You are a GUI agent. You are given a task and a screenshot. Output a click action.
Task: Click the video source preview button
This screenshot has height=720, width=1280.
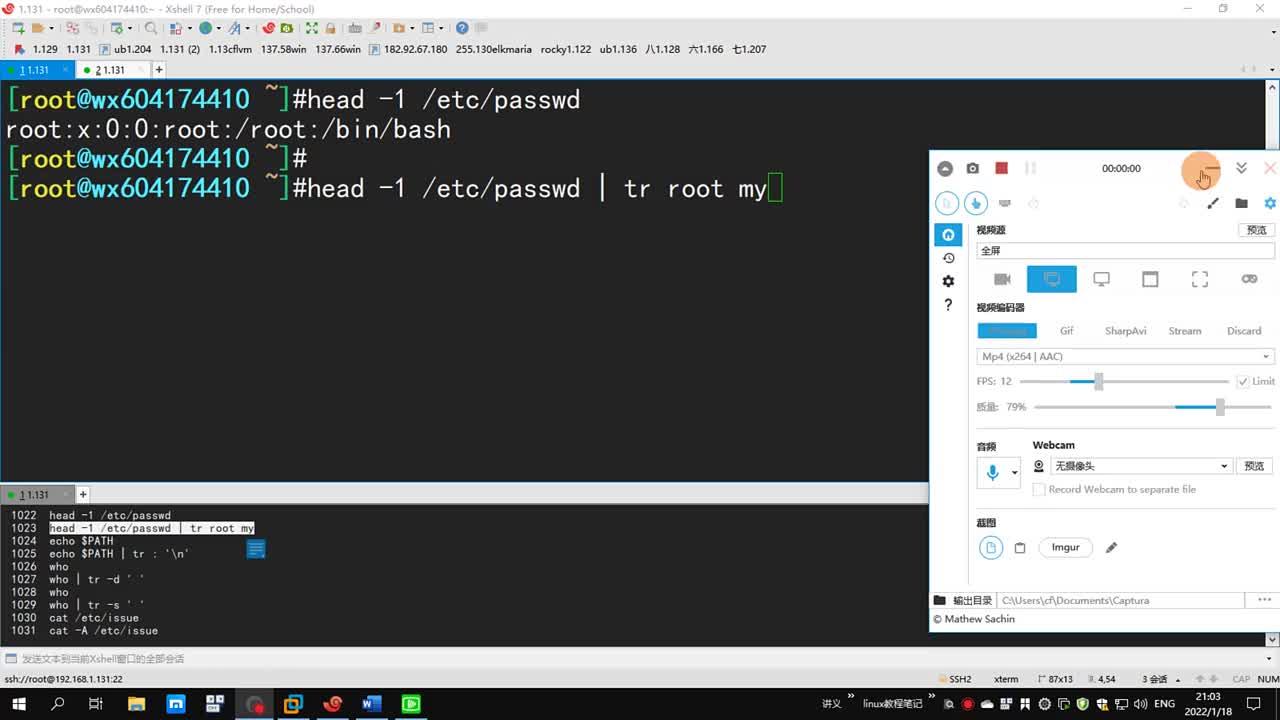click(x=1257, y=230)
